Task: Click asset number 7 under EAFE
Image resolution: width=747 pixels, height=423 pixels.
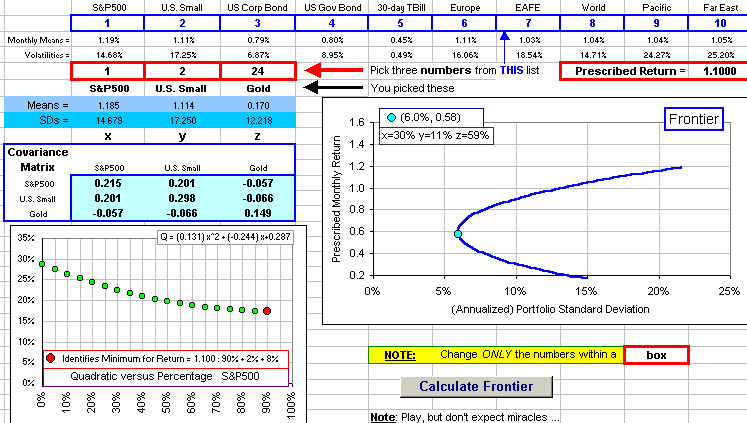Action: click(x=528, y=23)
